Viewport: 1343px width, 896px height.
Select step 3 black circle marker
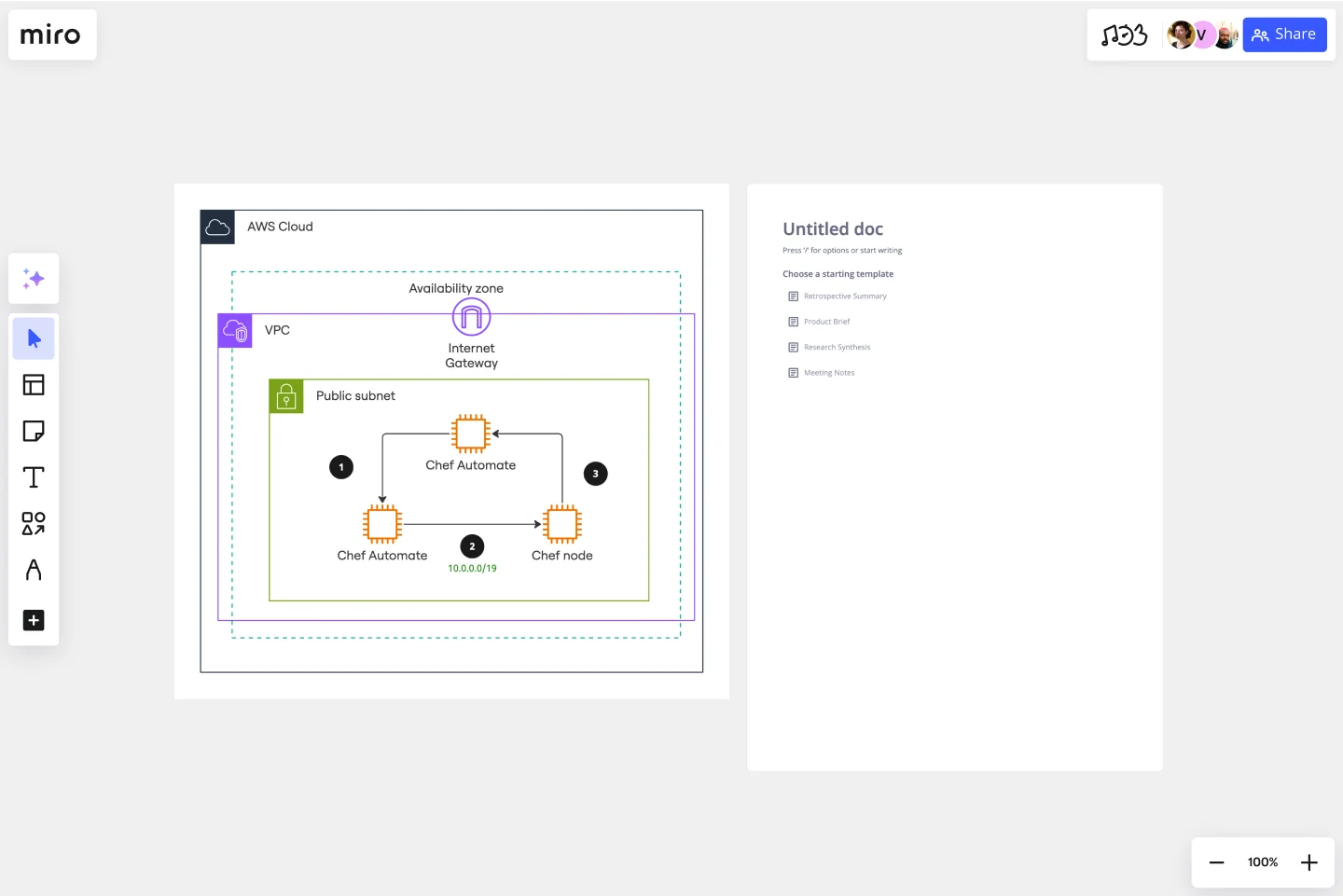tap(595, 474)
